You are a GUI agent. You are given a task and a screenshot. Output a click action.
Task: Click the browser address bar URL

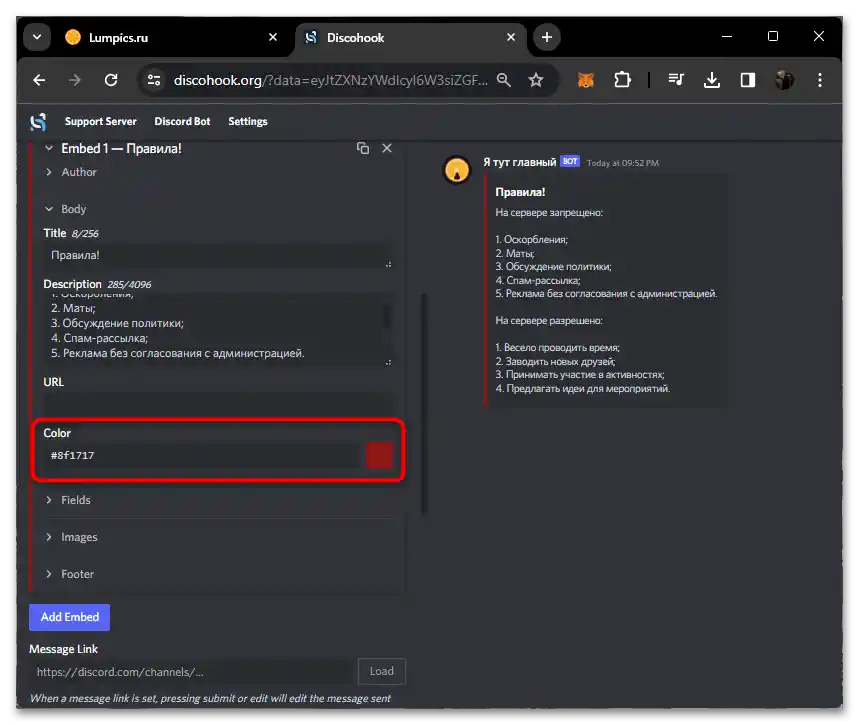point(330,81)
